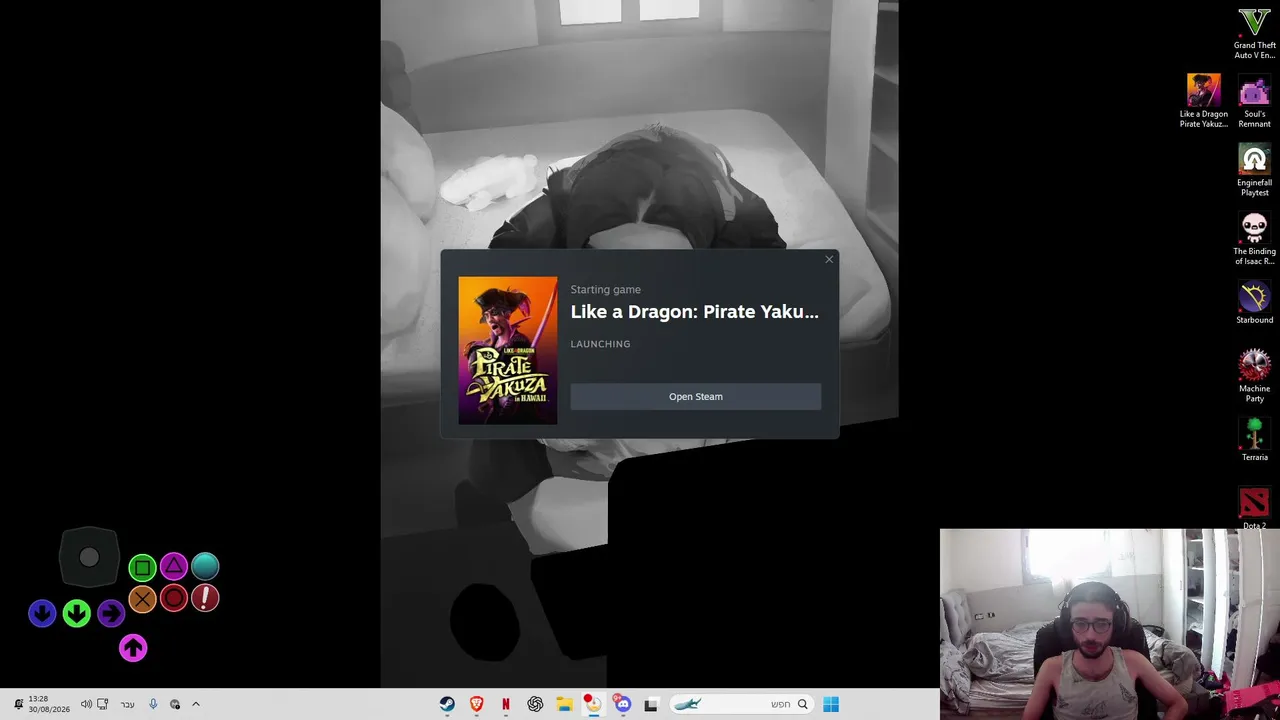1280x720 pixels.
Task: Open the network tray icon
Action: [103, 704]
